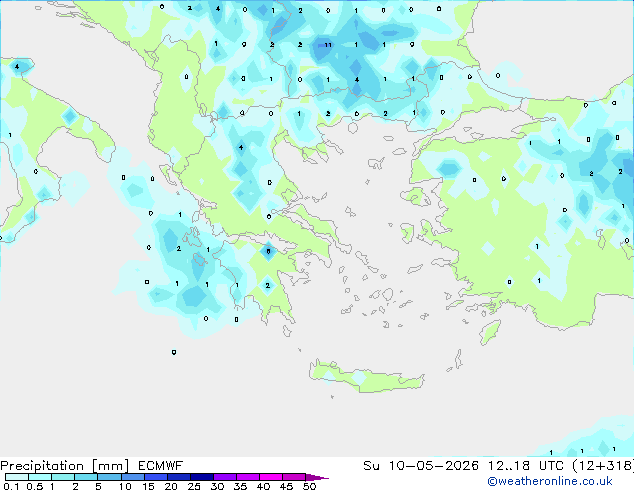The image size is (634, 490).
Task: Click the "11" precipitation value on the map
Action: 328,45
